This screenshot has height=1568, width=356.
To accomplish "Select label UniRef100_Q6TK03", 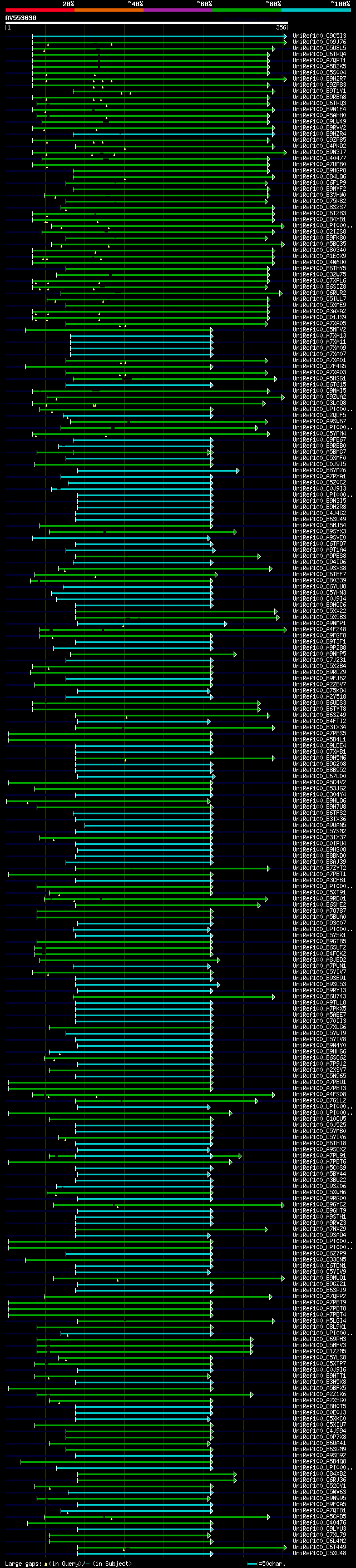I will tap(319, 103).
